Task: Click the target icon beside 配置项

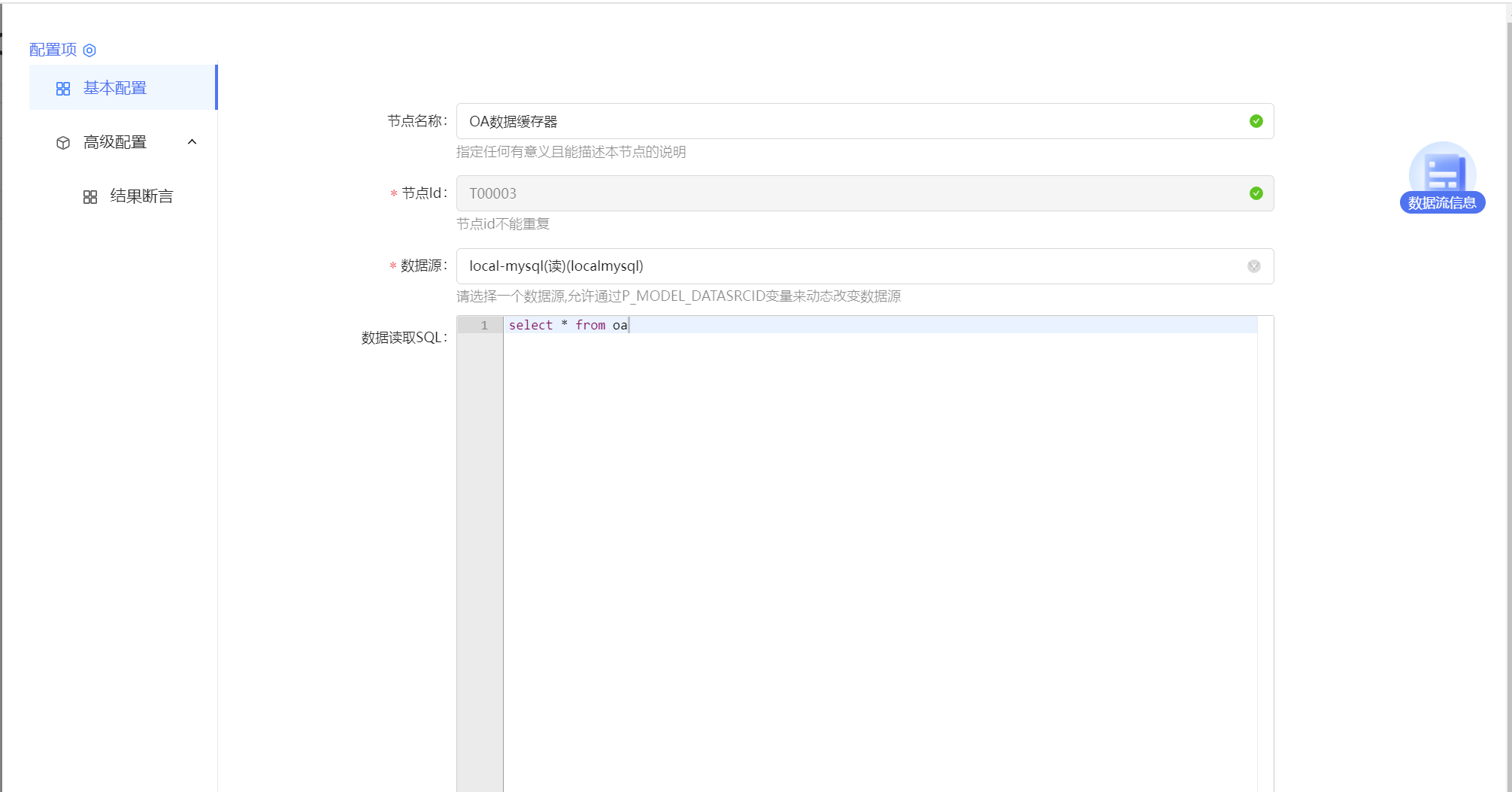Action: [x=90, y=50]
